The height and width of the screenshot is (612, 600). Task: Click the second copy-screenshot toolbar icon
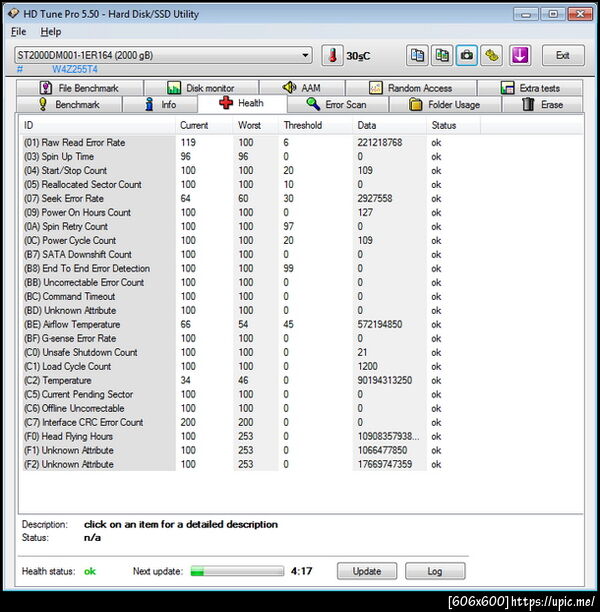(442, 55)
